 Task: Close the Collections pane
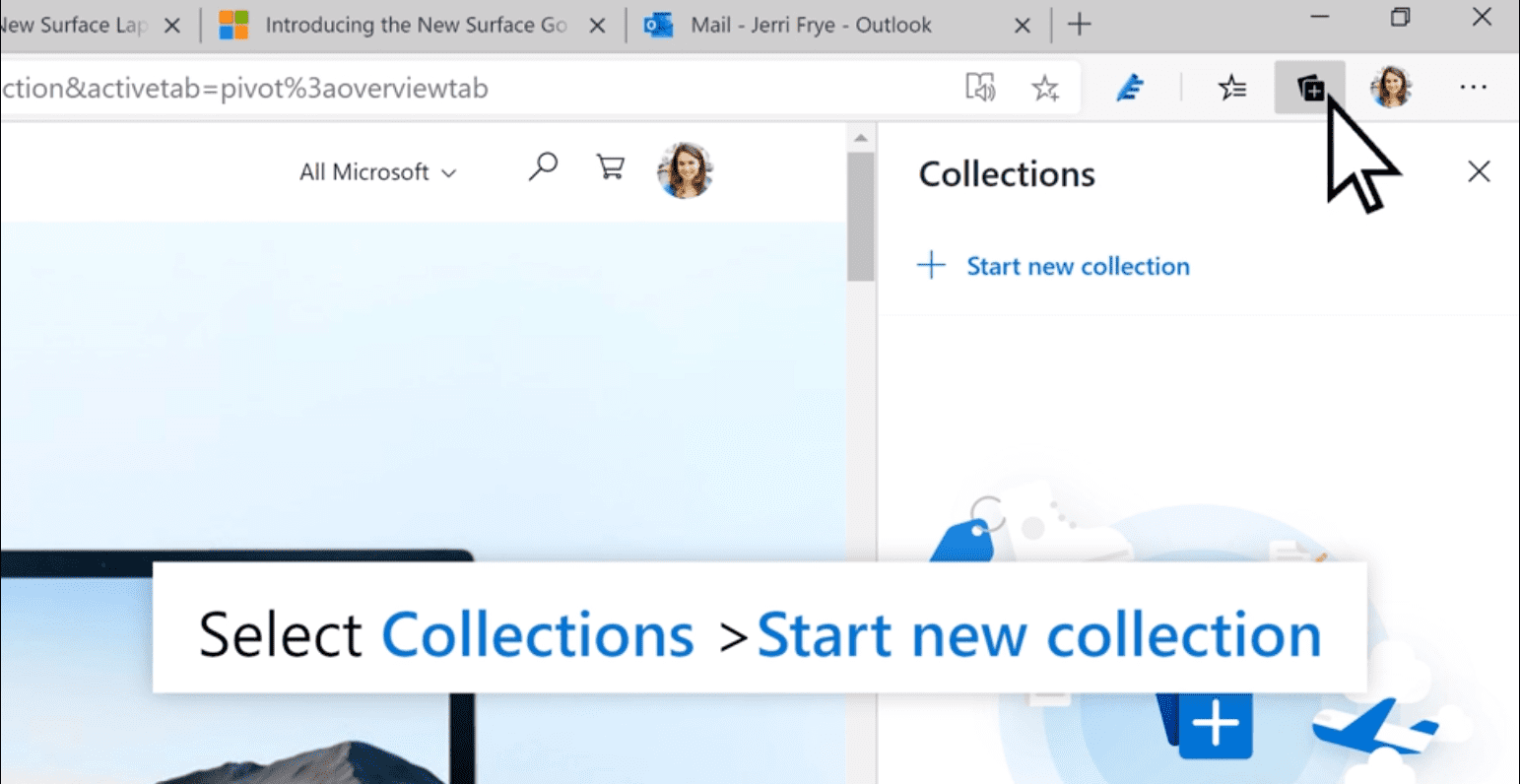pos(1479,171)
